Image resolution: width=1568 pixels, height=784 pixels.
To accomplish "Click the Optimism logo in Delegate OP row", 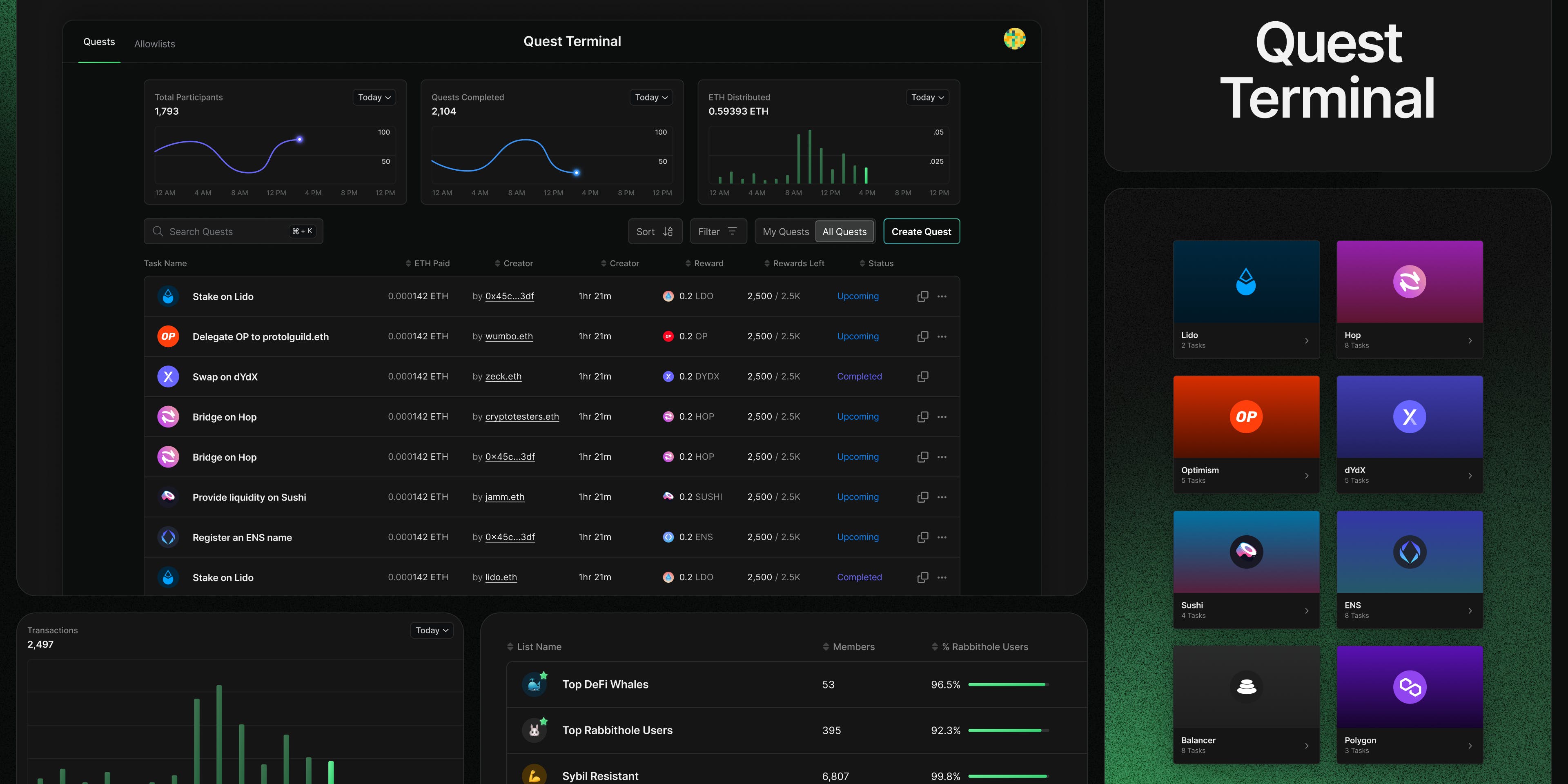I will click(x=168, y=336).
